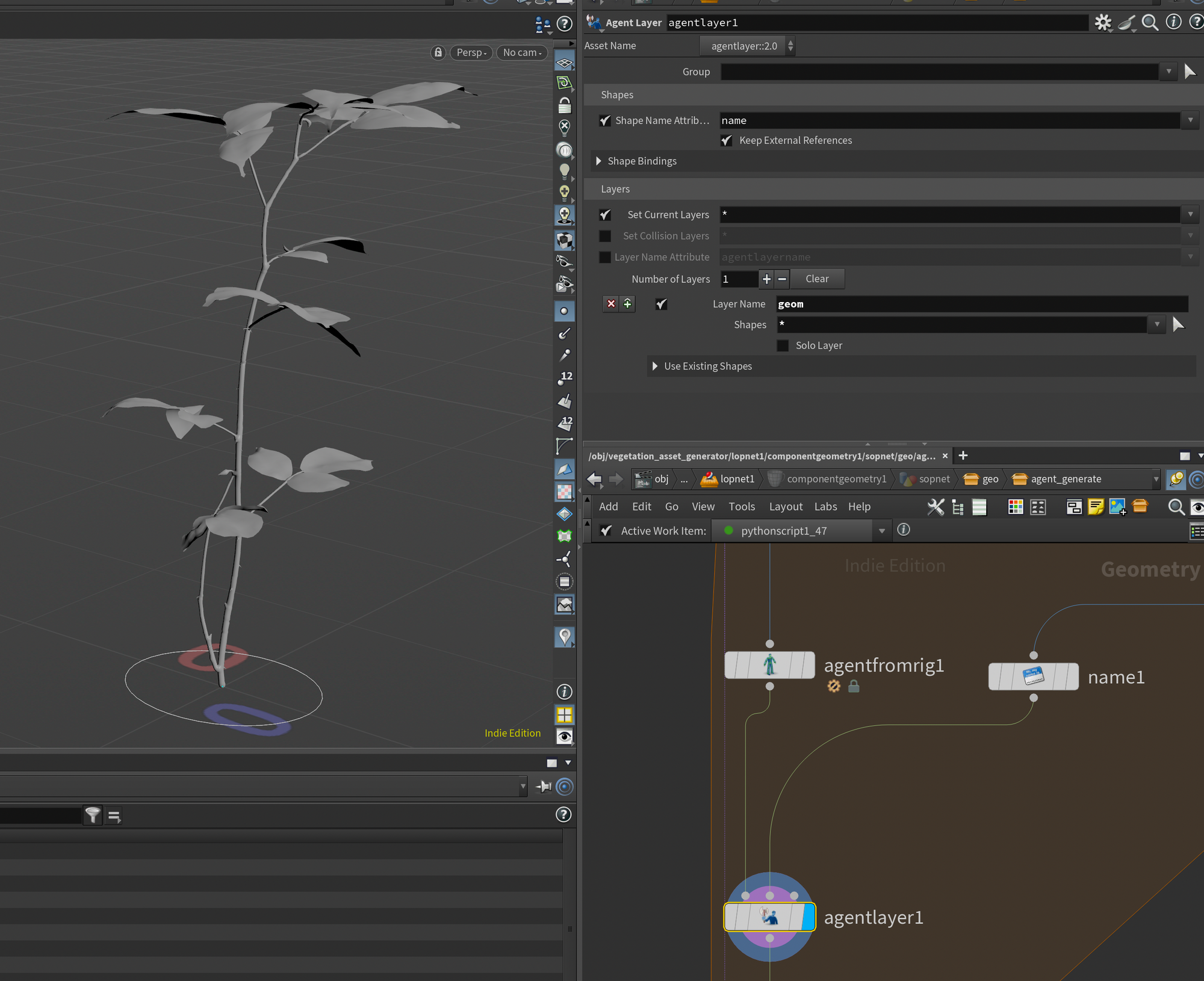
Task: Toggle agentlayer1 blue display flag
Action: [808, 917]
